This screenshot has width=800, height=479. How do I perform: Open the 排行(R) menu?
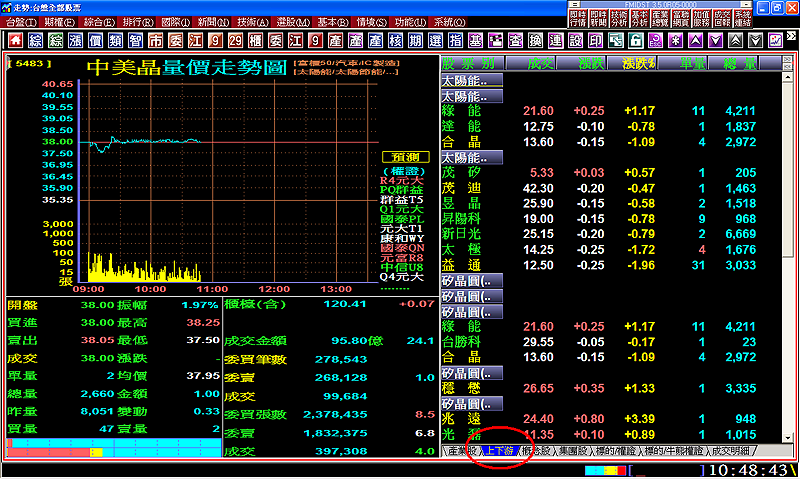138,22
